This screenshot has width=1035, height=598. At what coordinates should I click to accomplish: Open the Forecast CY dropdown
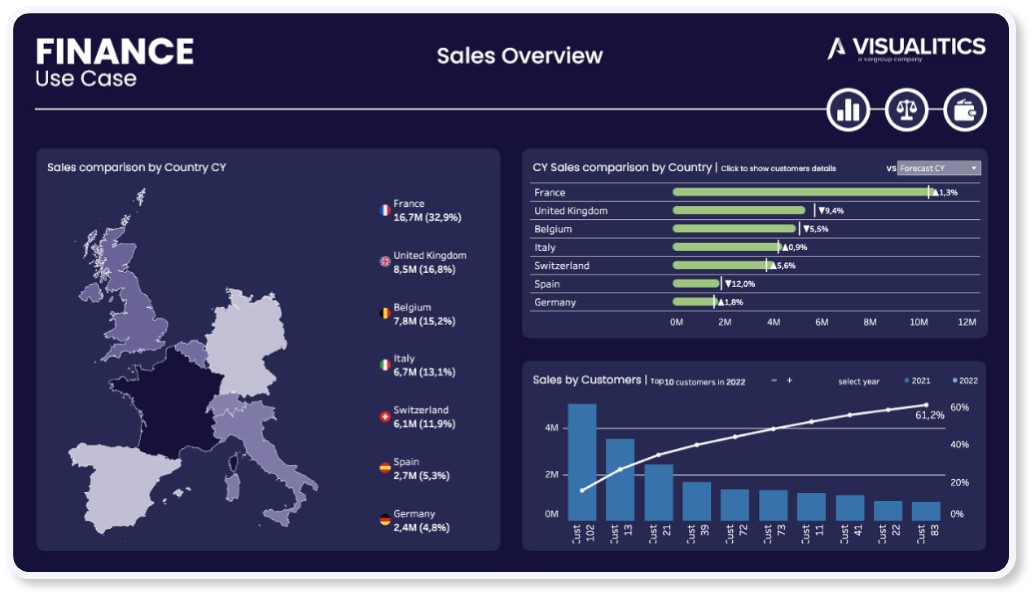pos(938,168)
